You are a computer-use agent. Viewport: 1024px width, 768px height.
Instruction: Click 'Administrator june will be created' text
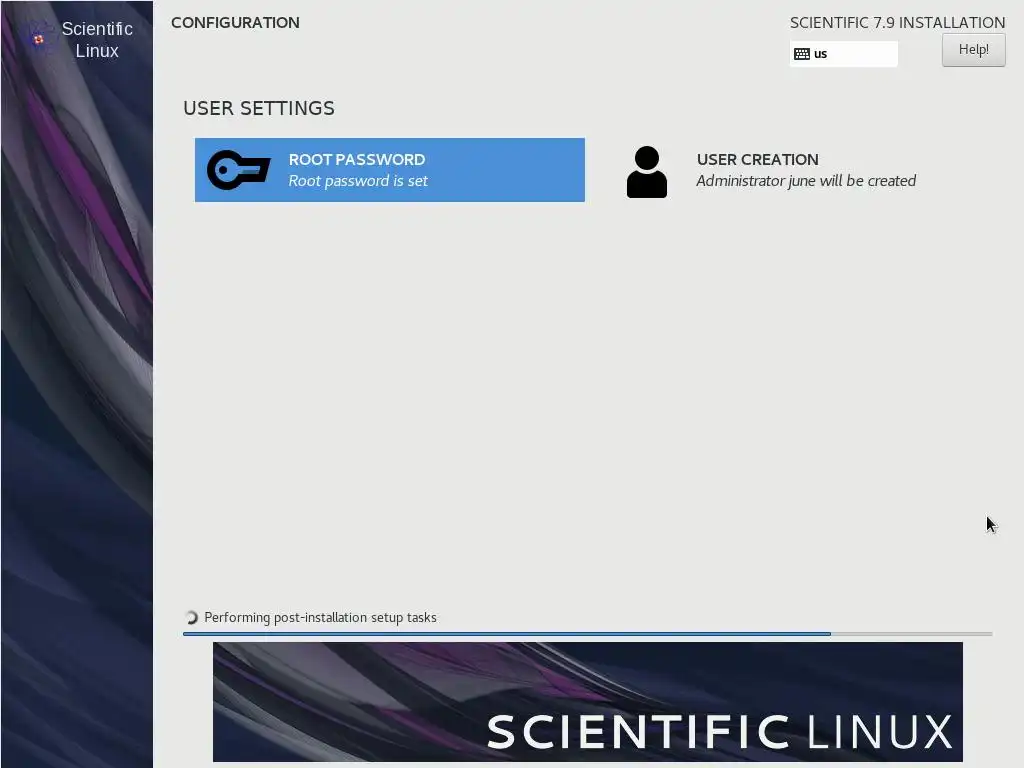pos(806,181)
